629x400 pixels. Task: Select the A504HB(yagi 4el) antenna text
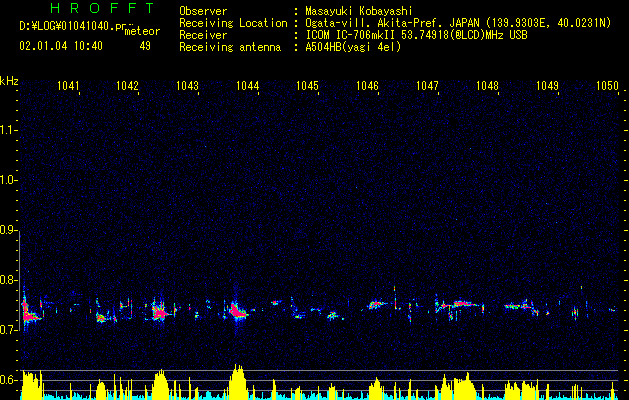point(353,47)
